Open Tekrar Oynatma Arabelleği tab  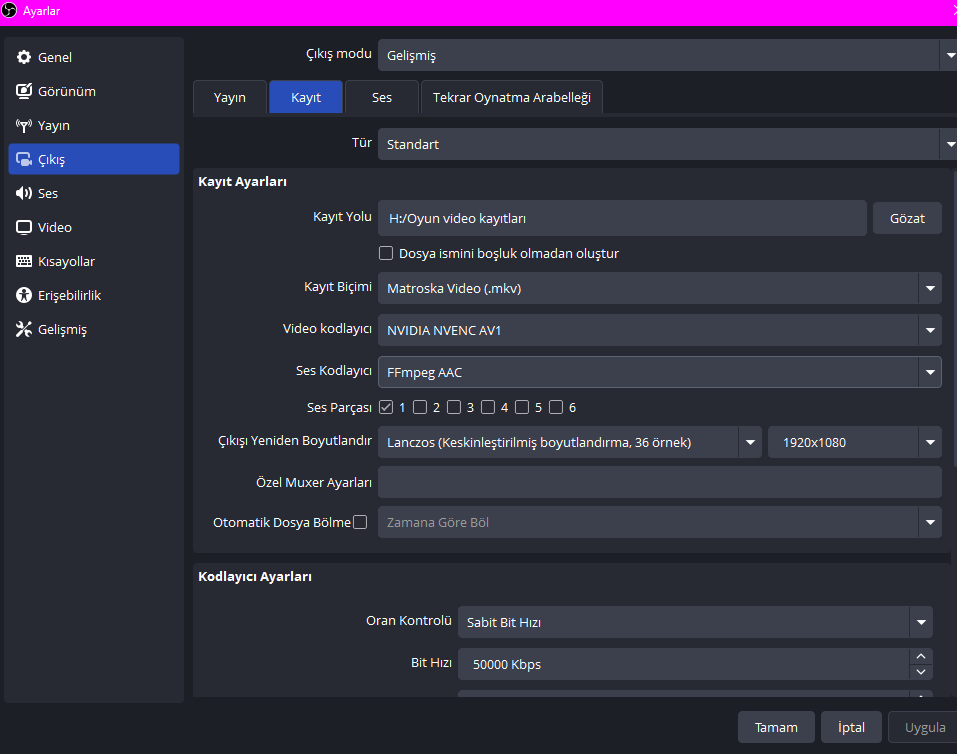point(511,97)
